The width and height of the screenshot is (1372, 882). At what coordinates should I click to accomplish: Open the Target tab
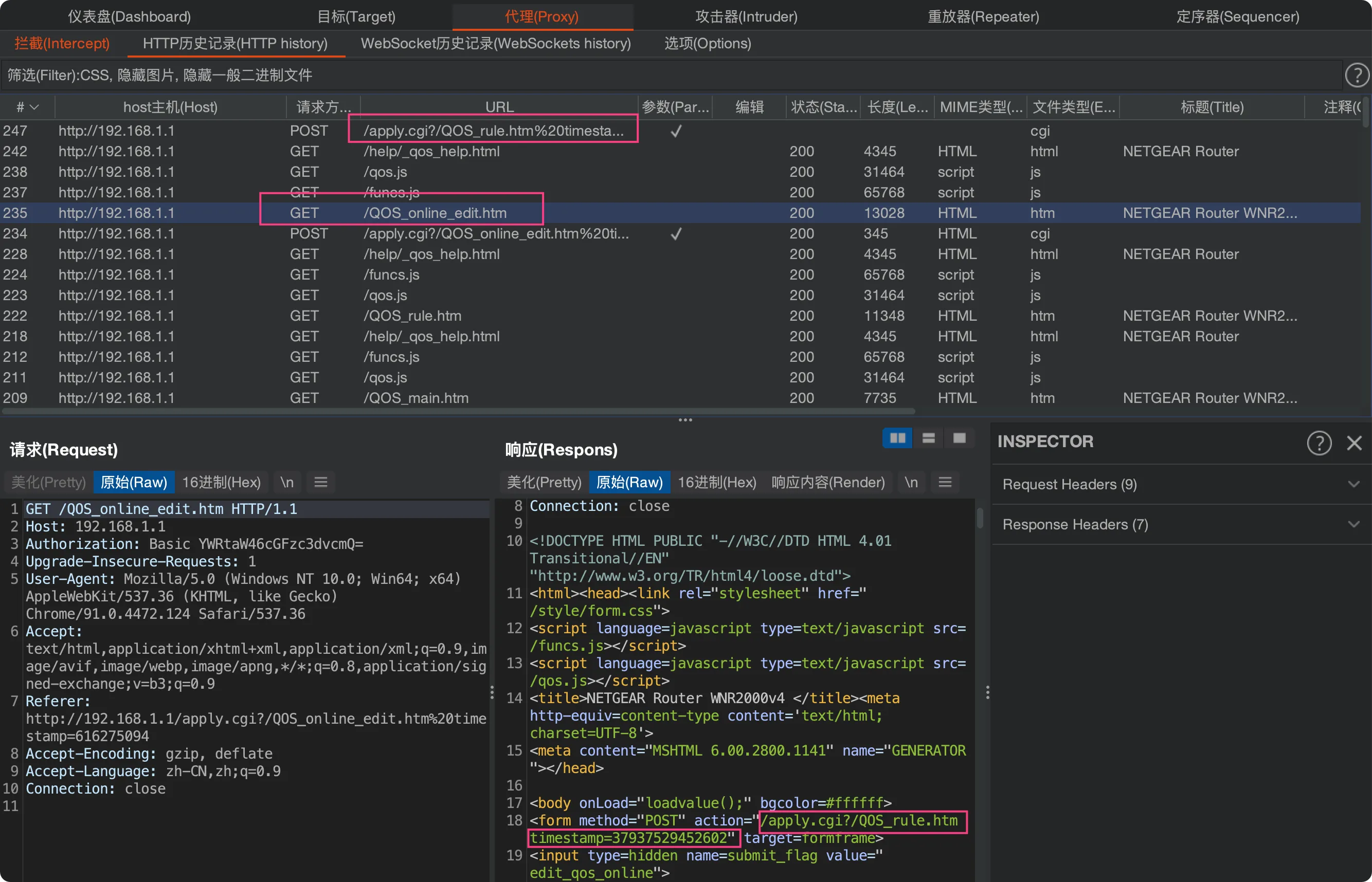point(356,16)
